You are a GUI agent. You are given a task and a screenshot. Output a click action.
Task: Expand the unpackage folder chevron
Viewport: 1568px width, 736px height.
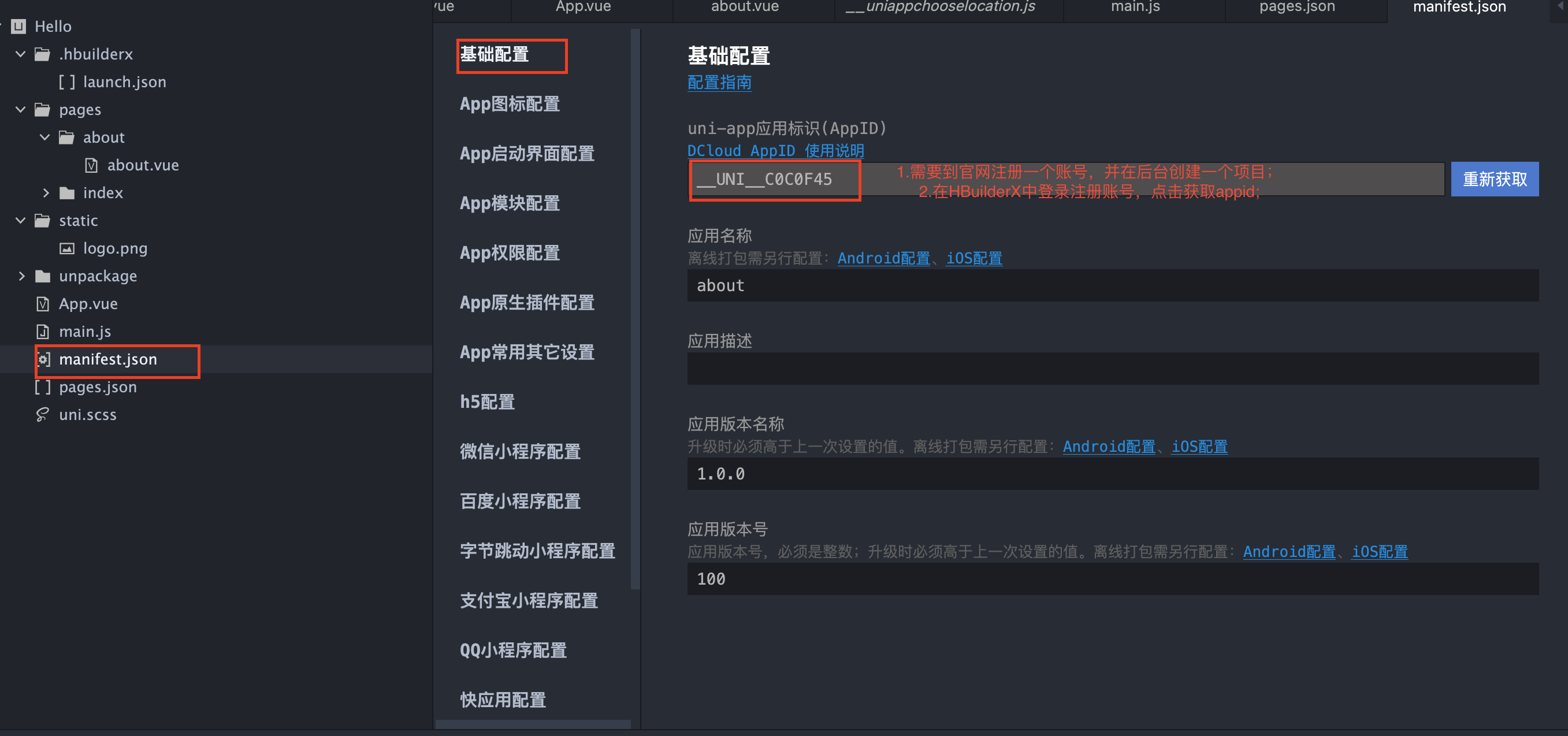[x=21, y=276]
